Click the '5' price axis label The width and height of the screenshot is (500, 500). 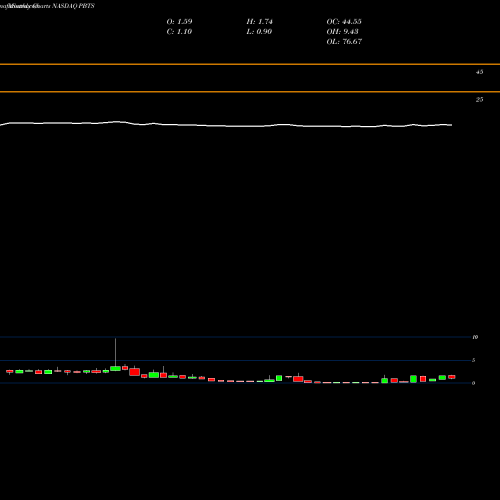473,360
